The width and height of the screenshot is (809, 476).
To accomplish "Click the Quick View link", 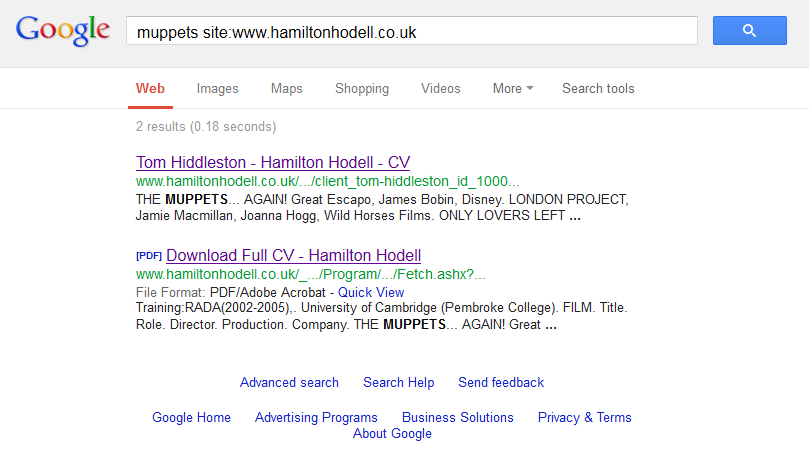I will (x=371, y=292).
